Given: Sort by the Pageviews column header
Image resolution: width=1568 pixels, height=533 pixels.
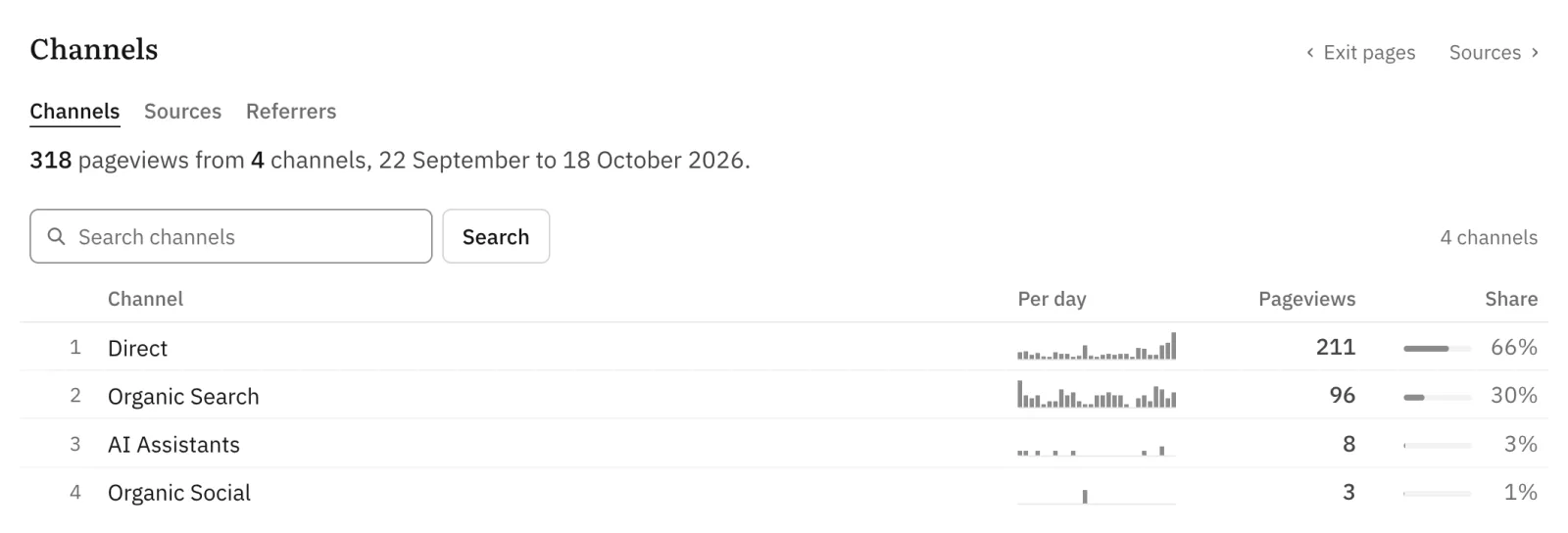Looking at the screenshot, I should tap(1306, 299).
